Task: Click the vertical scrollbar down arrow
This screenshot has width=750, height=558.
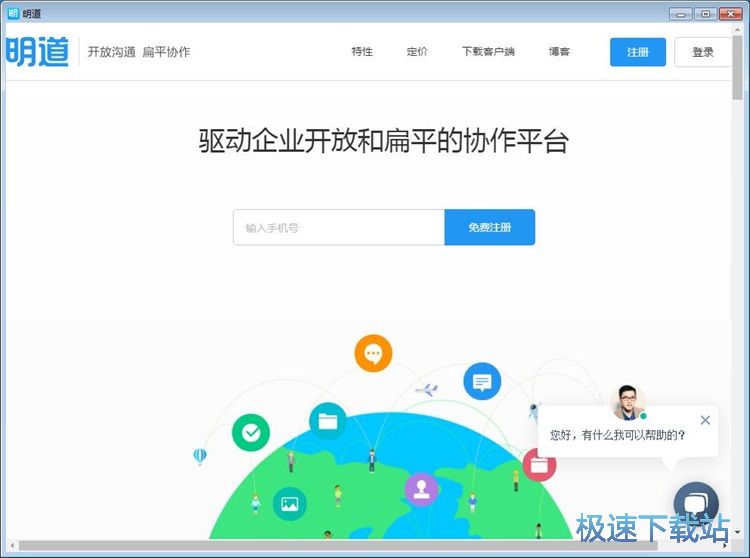Action: 738,532
